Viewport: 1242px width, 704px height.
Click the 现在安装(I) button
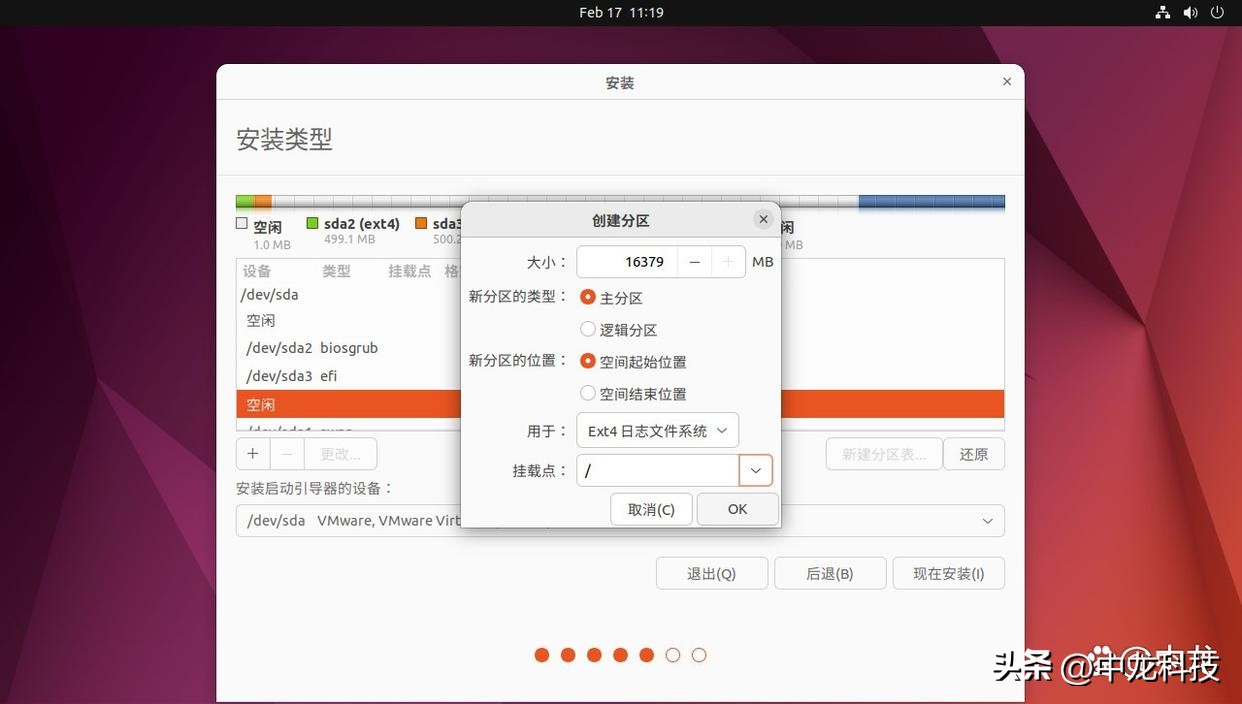tap(947, 573)
